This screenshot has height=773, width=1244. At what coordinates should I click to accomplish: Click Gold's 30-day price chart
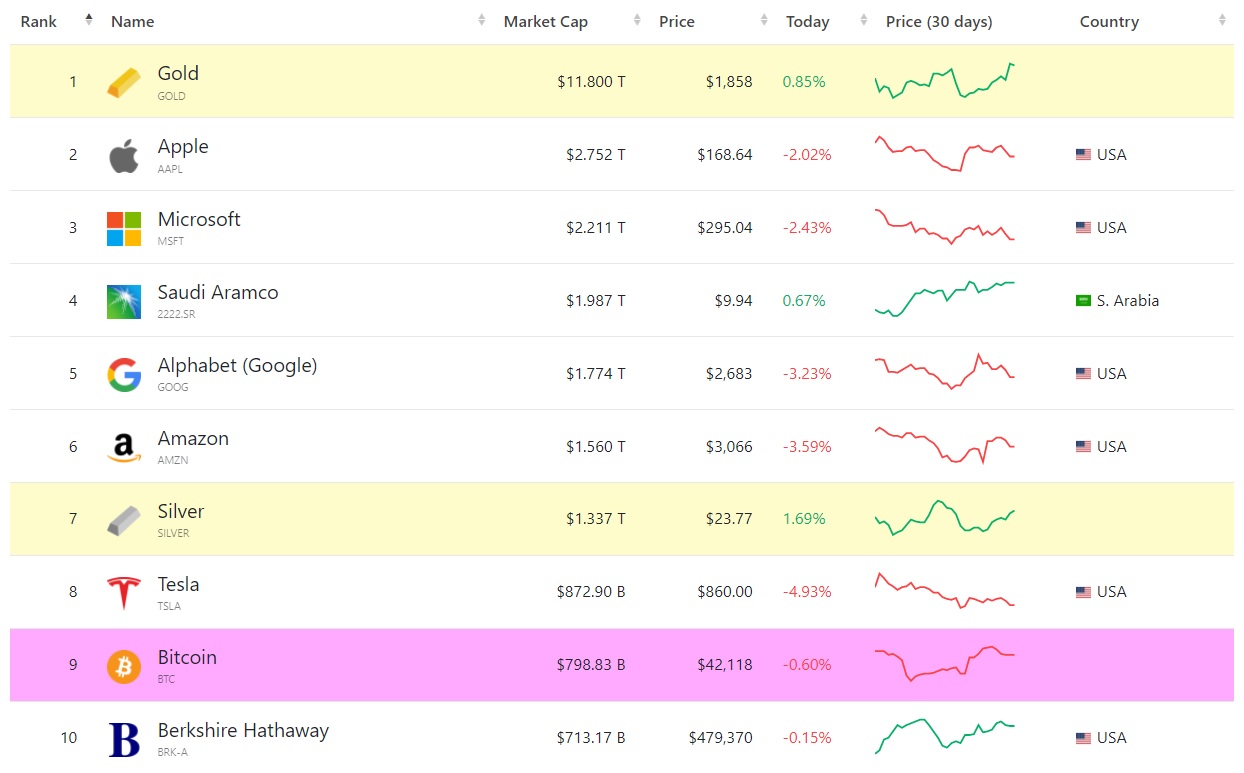pyautogui.click(x=944, y=81)
